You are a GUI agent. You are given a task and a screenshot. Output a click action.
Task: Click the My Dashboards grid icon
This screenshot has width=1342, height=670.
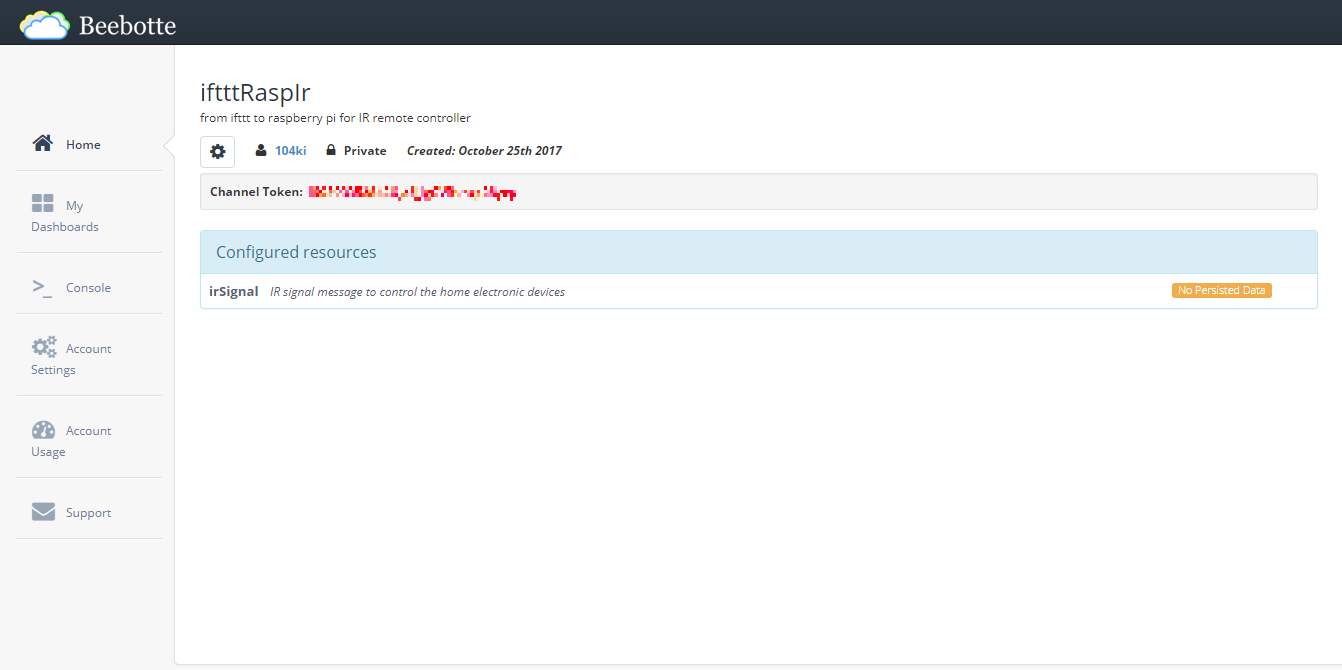[x=42, y=204]
